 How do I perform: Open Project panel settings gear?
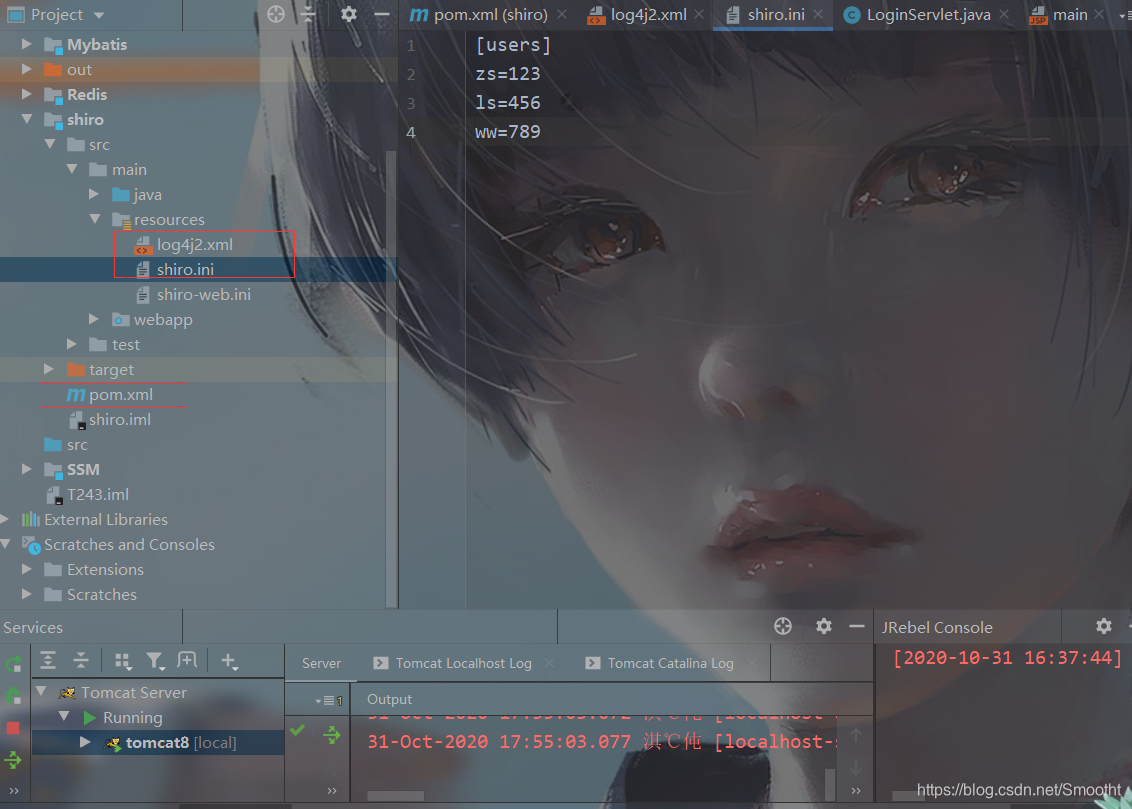(349, 14)
